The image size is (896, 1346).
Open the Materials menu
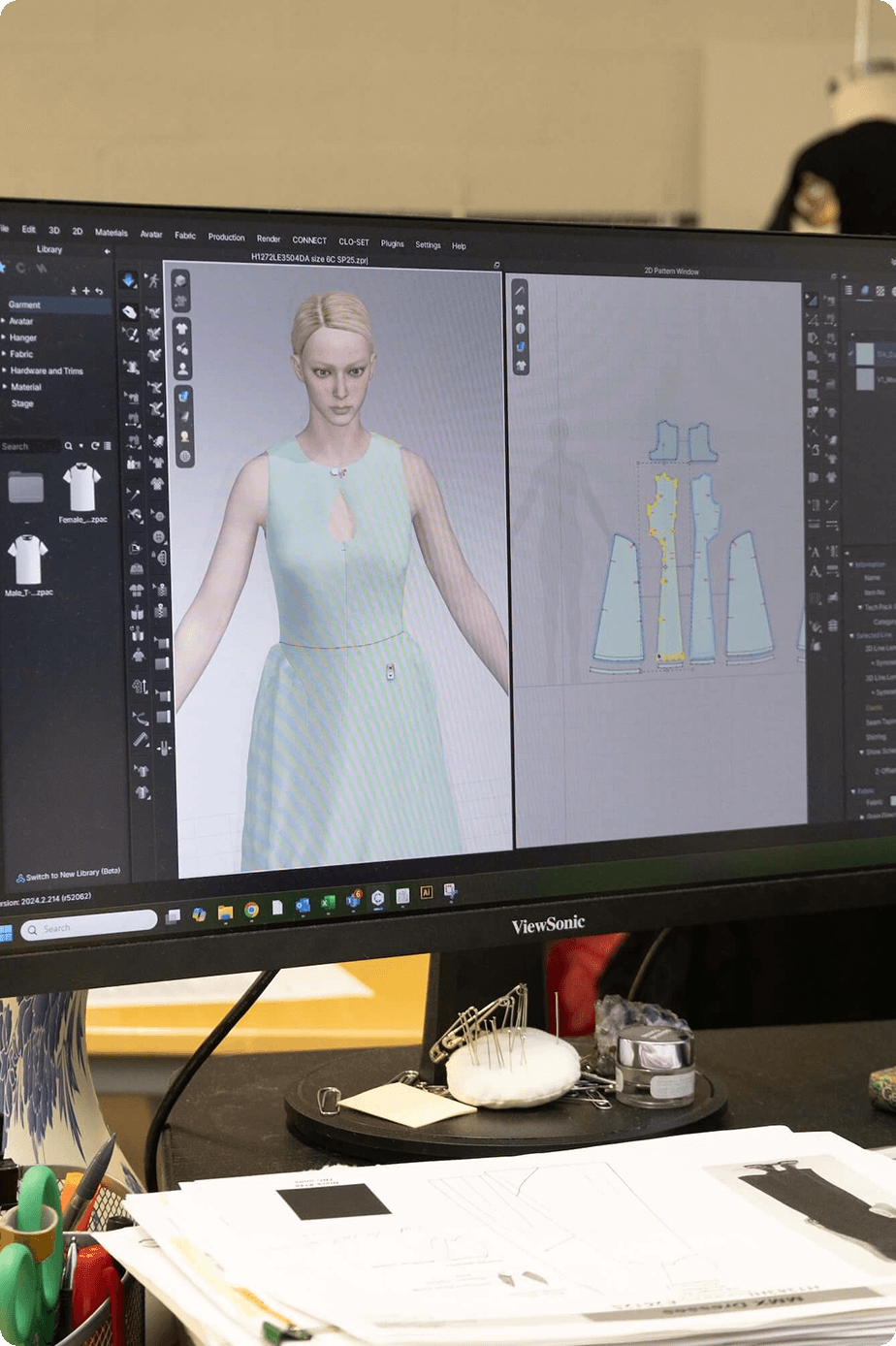112,233
